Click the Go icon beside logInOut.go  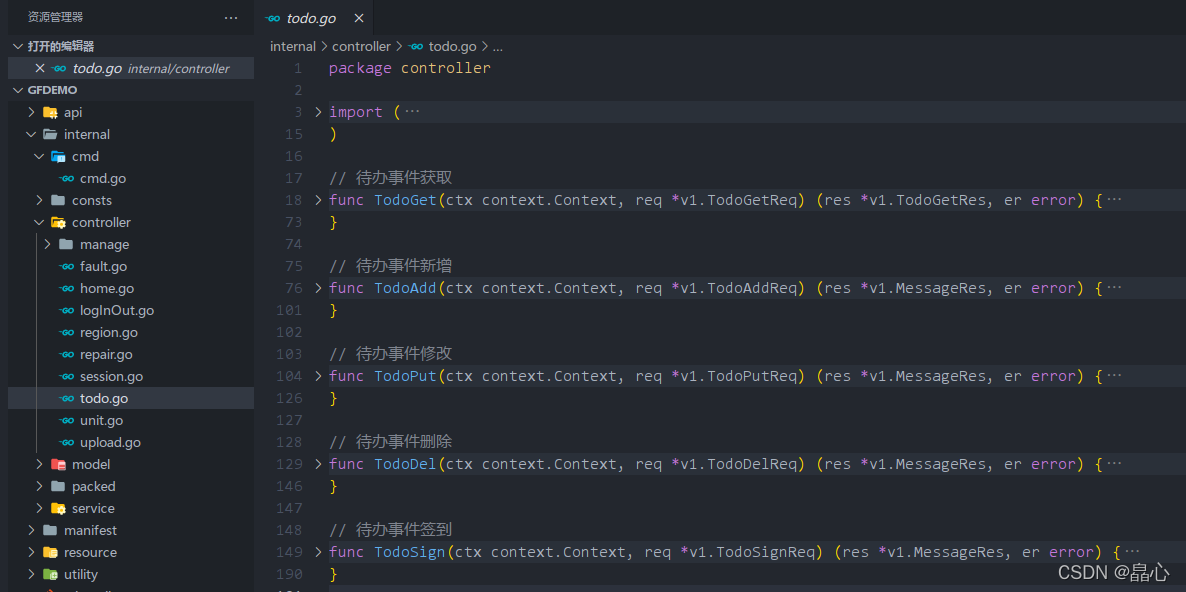pyautogui.click(x=67, y=310)
